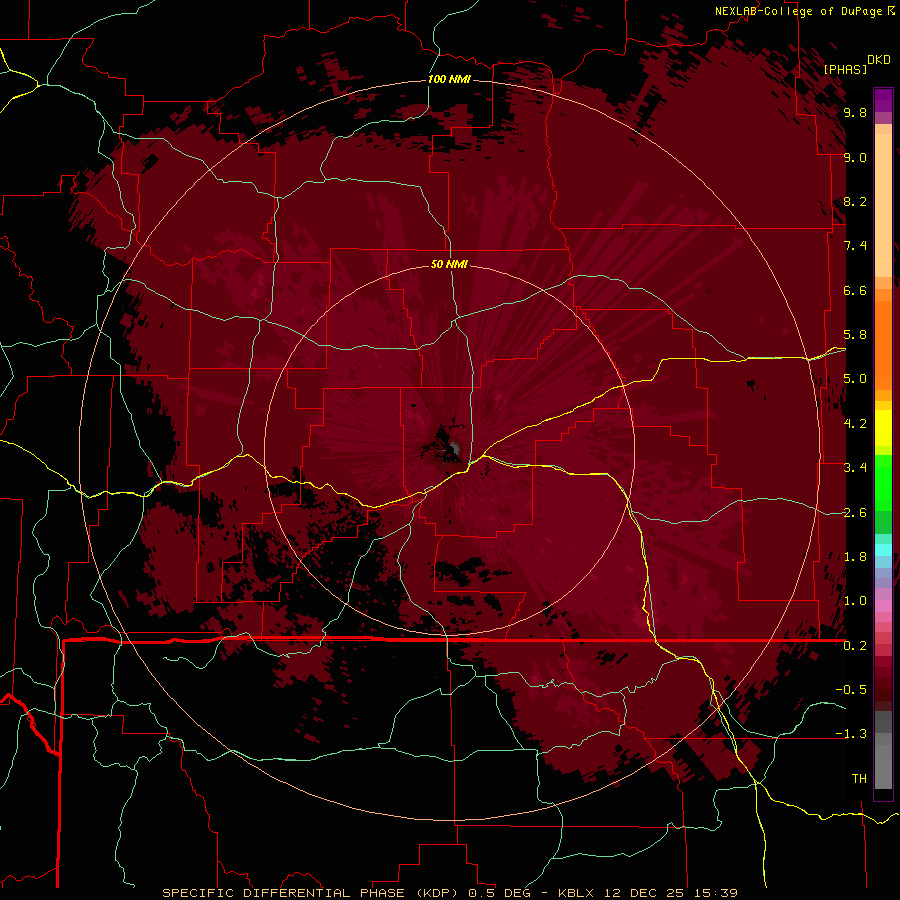
Task: Click the 8.2 legend value
Action: (x=855, y=201)
